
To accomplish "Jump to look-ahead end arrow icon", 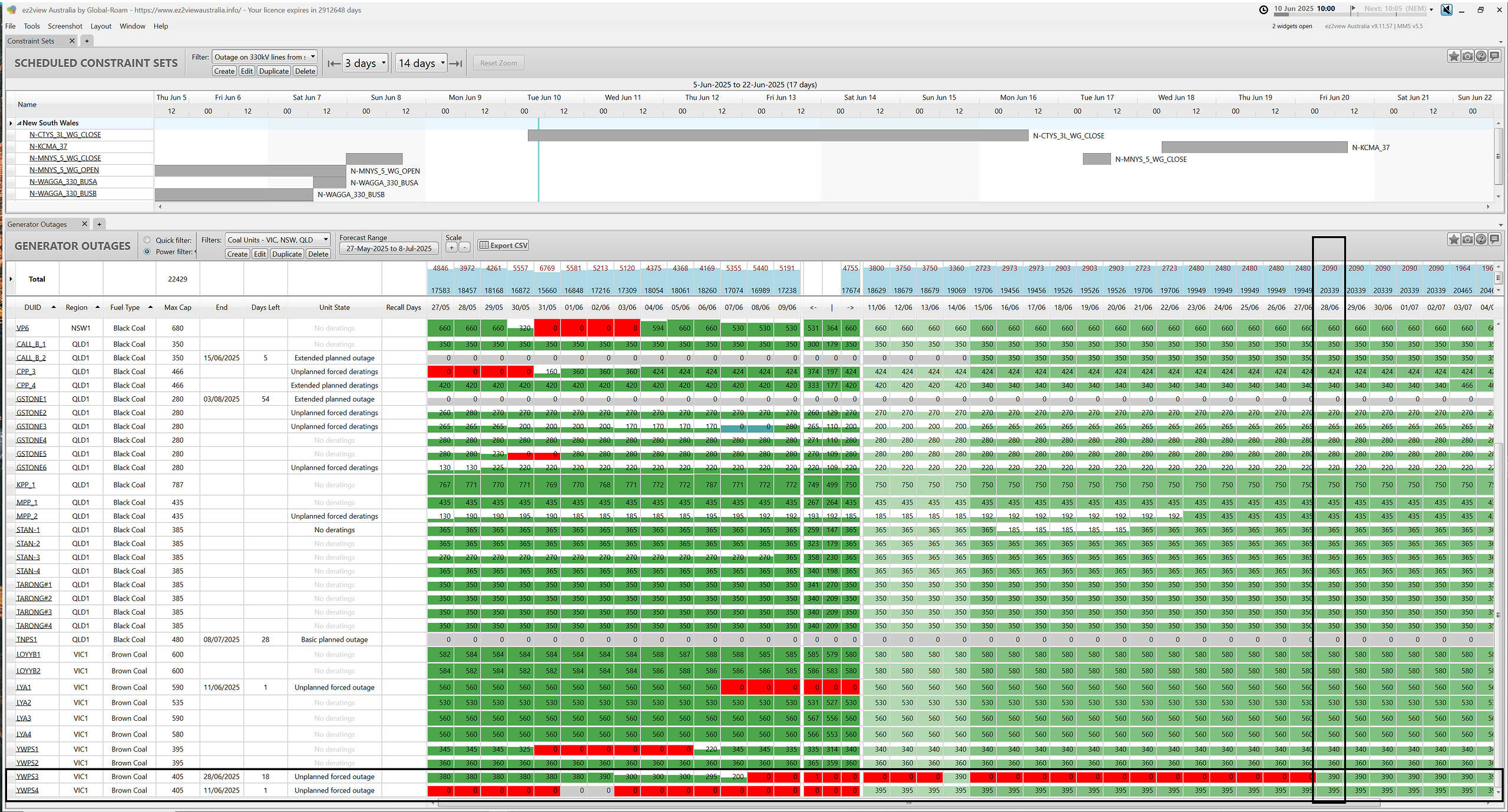I will click(456, 64).
